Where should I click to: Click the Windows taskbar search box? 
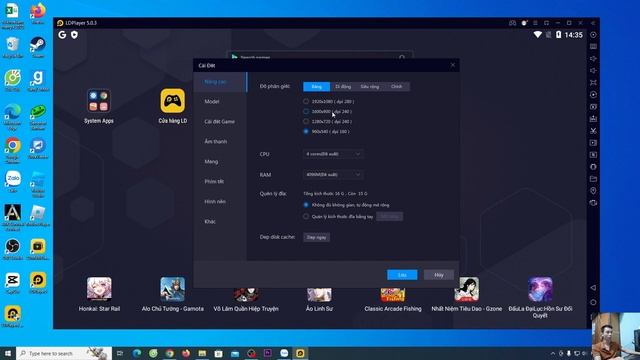[x=64, y=353]
